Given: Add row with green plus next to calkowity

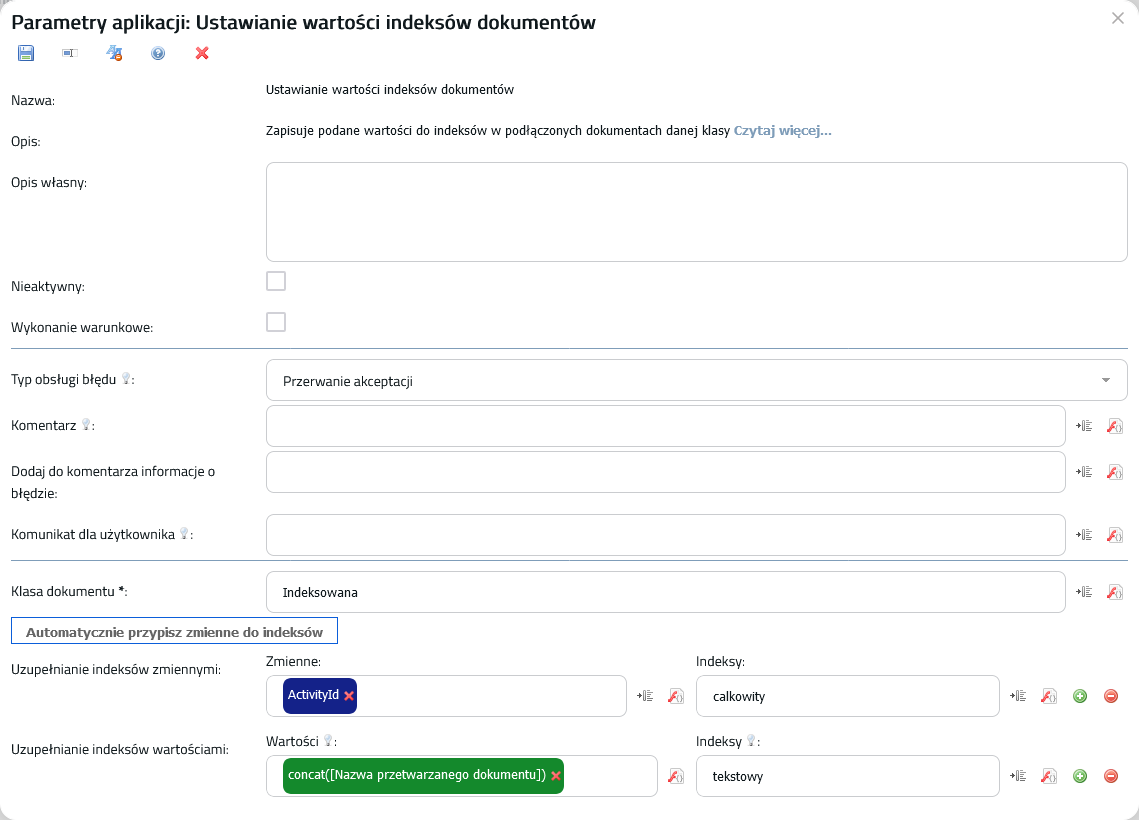Looking at the screenshot, I should (x=1080, y=696).
